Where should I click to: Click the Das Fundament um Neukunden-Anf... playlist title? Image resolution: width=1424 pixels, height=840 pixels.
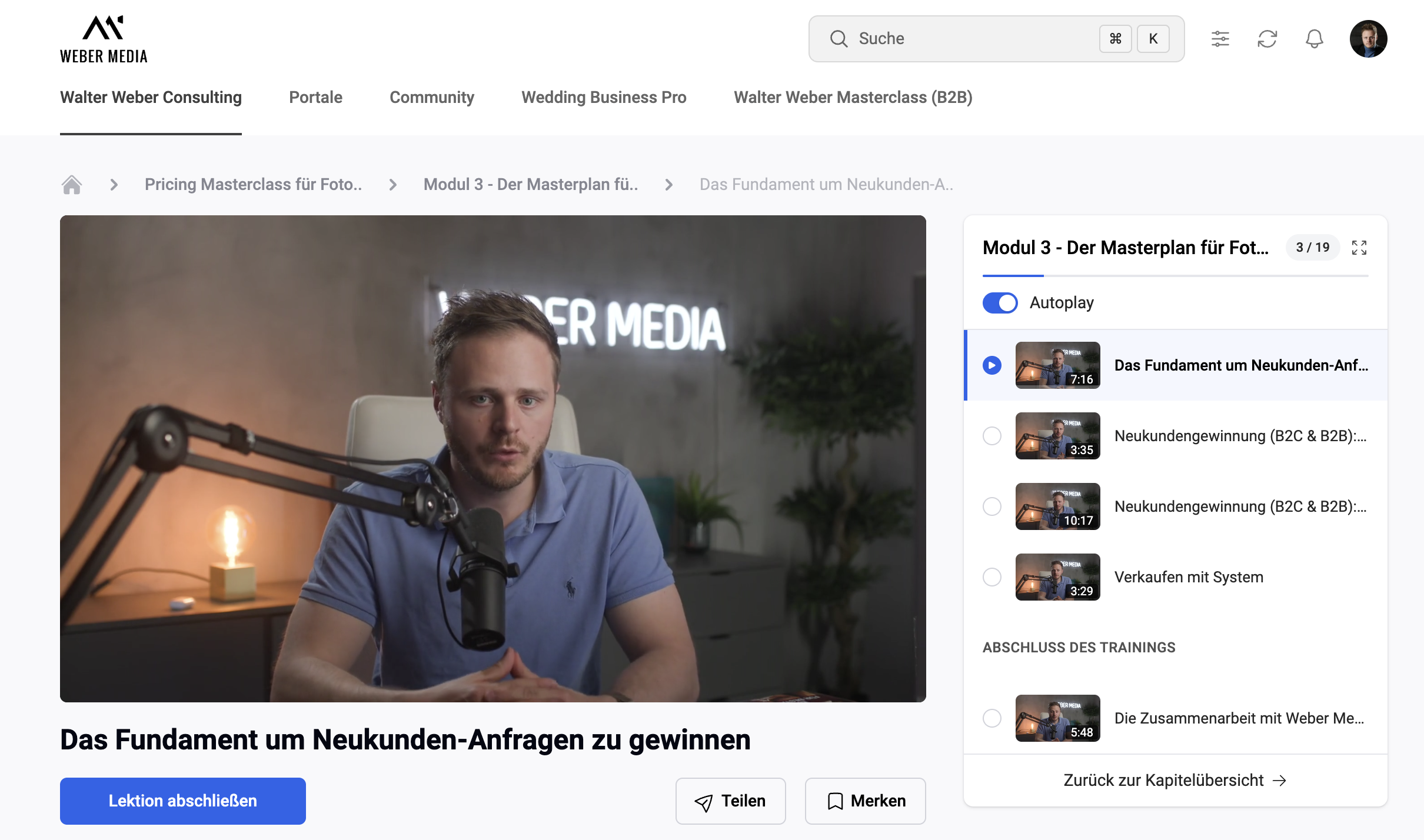click(1242, 365)
